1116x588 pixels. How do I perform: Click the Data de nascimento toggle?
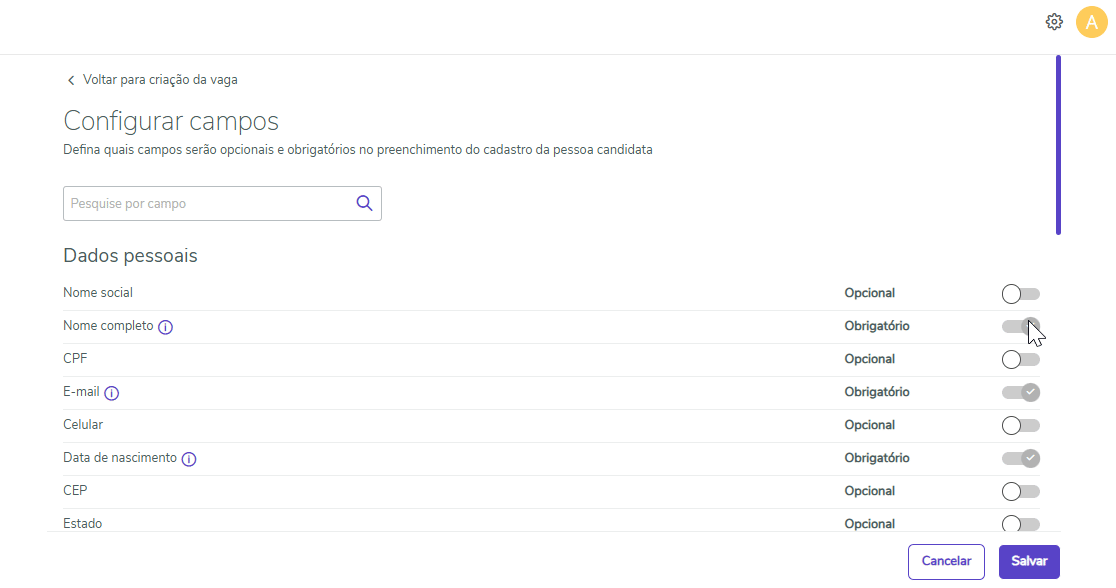[x=1021, y=458]
